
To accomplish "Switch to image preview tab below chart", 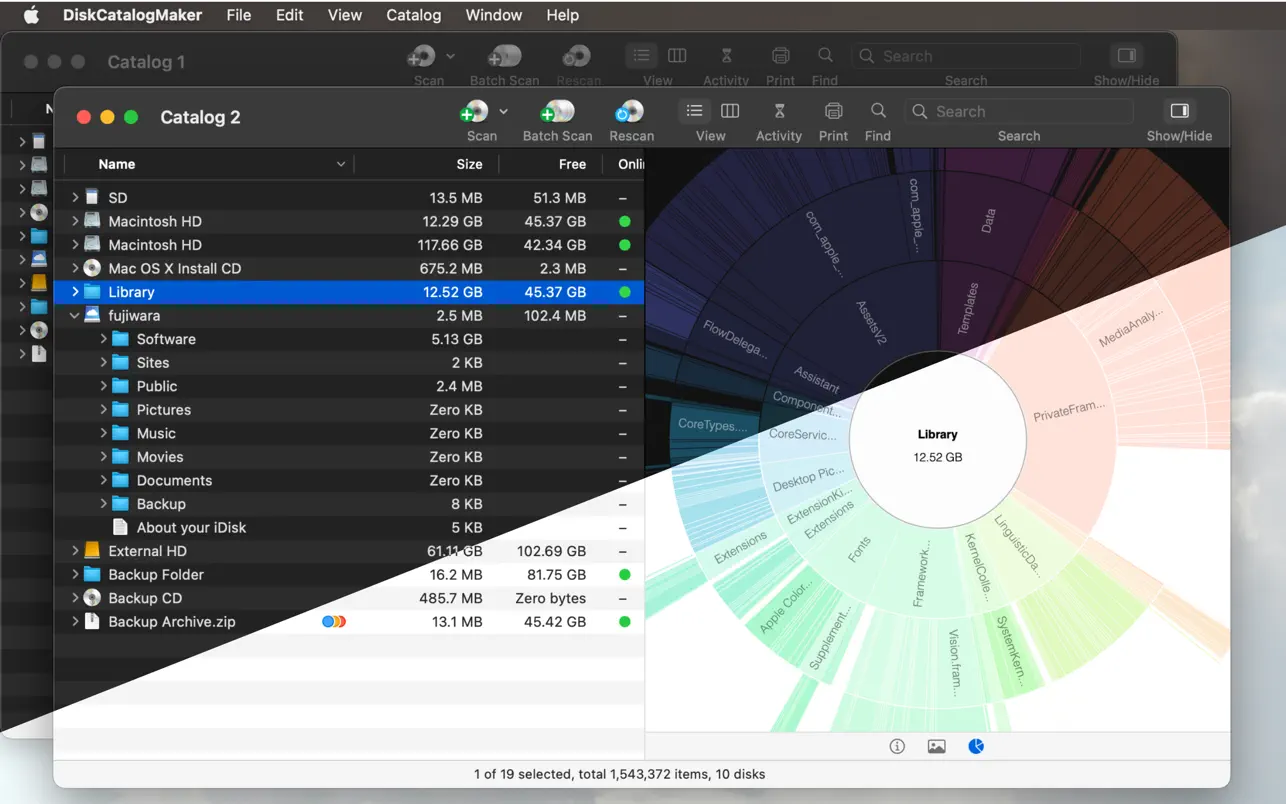I will tap(936, 746).
